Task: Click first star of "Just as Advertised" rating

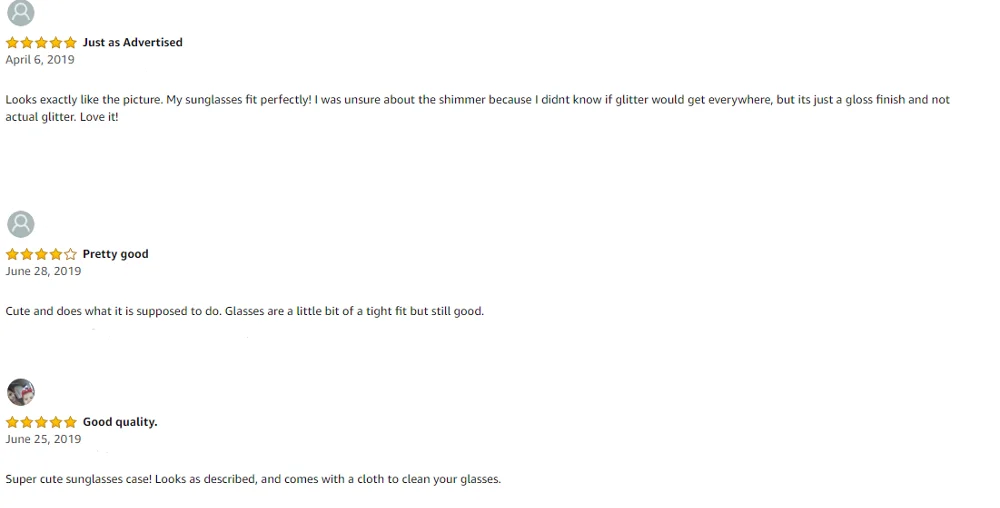Action: [x=12, y=43]
